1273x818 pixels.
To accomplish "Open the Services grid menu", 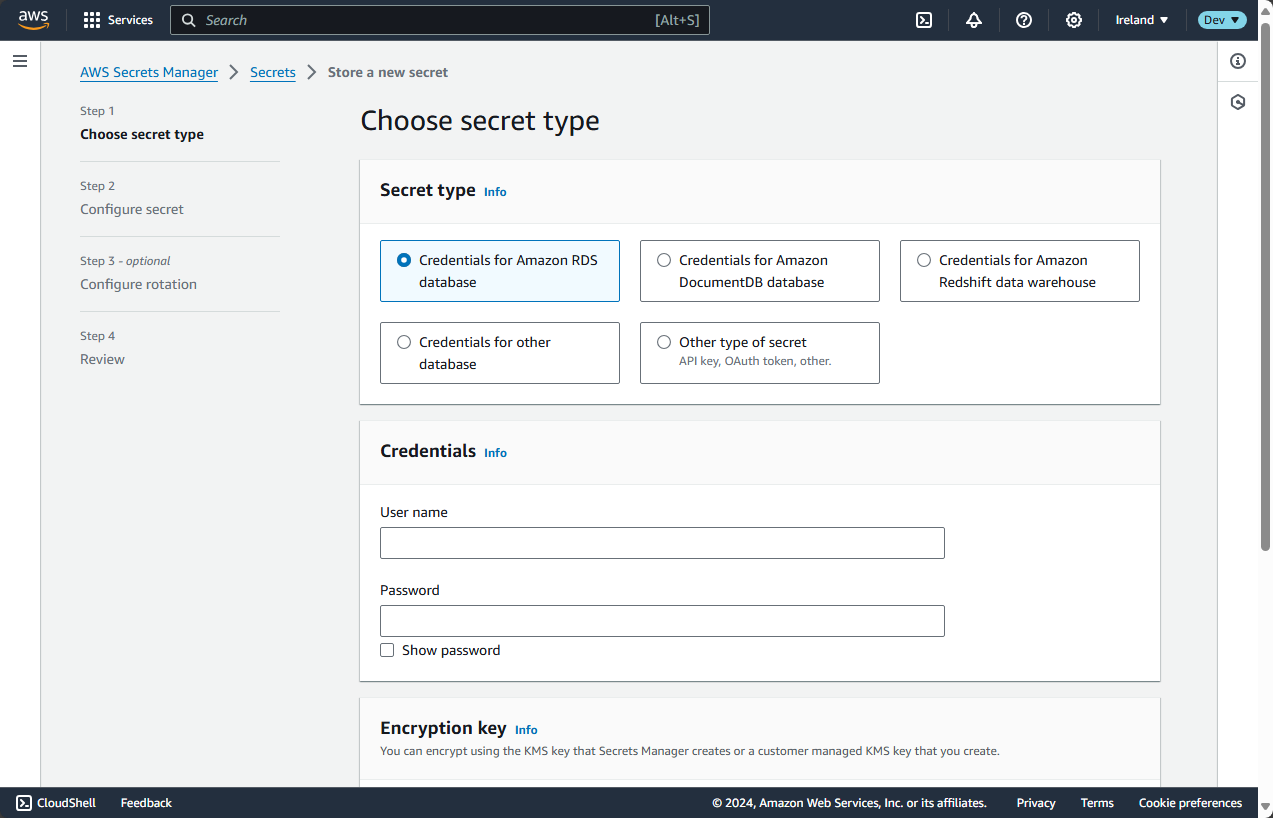I will pos(118,20).
